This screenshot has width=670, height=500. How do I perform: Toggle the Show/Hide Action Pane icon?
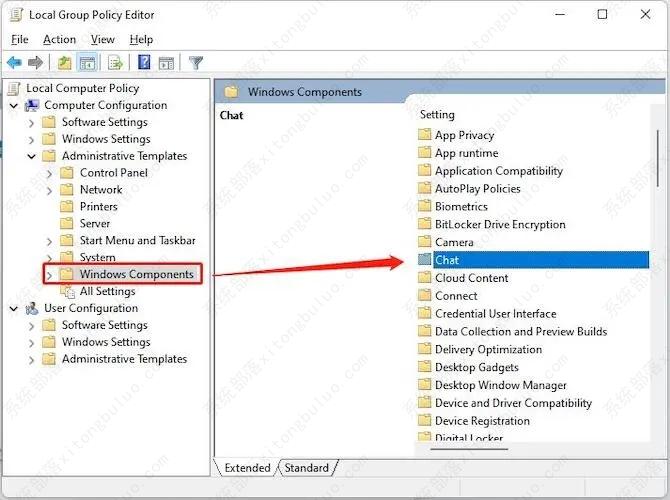166,63
